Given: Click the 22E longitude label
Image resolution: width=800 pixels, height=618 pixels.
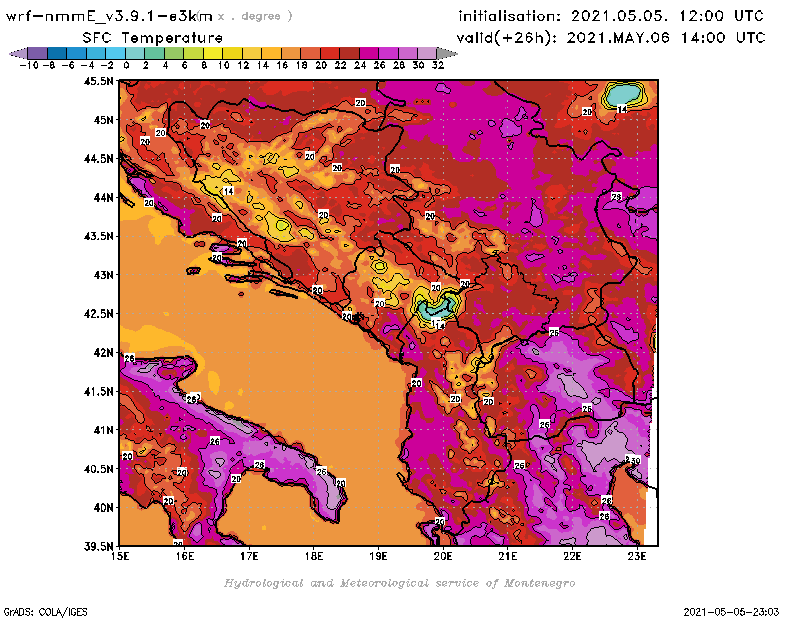Looking at the screenshot, I should [x=572, y=556].
